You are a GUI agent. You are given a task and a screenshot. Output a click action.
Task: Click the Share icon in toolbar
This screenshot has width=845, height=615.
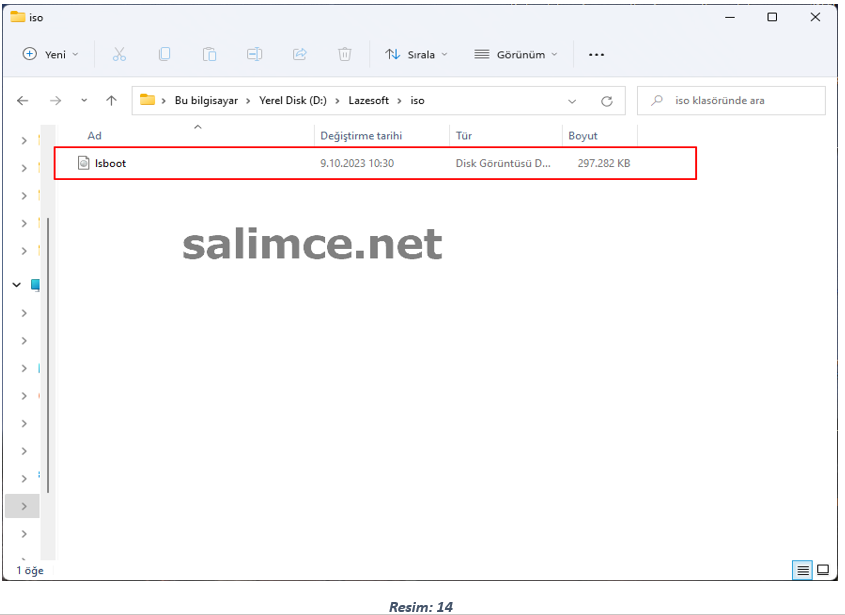coord(299,54)
